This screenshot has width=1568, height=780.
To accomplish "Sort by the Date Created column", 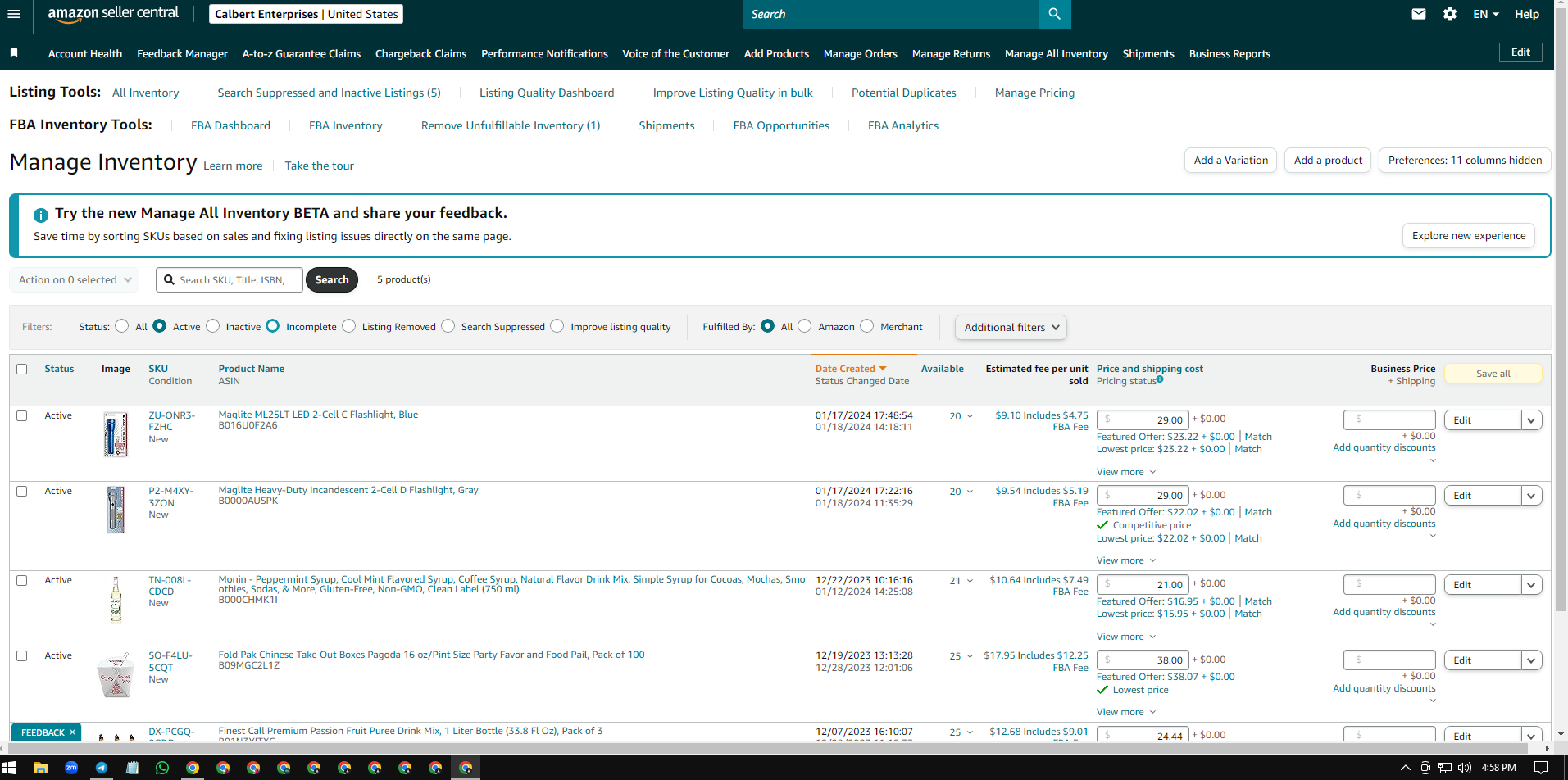I will (x=850, y=369).
